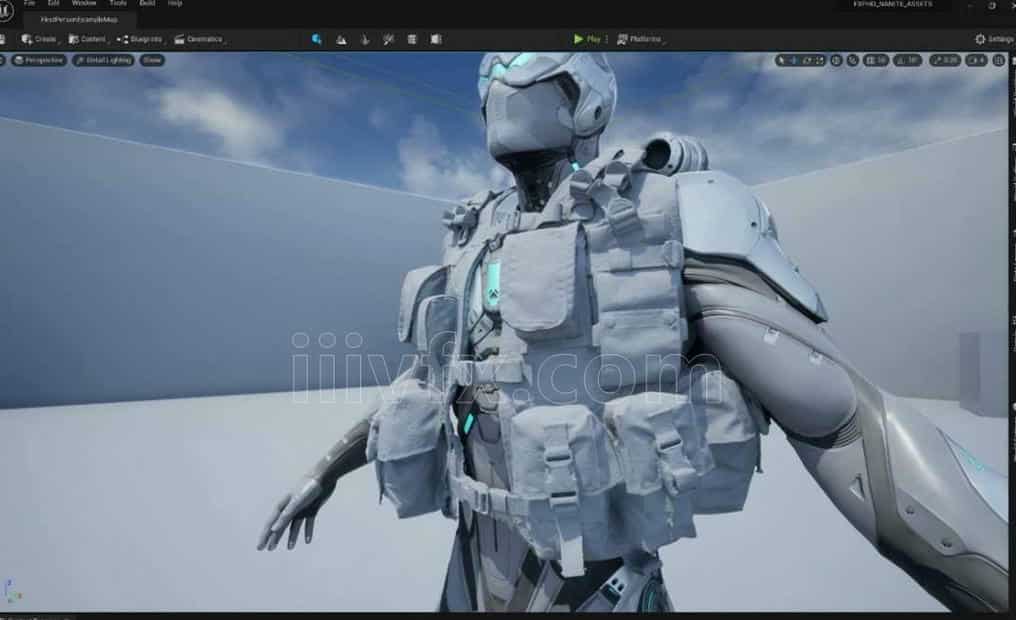Click the viewport layout icon at far right
Viewport: 1016px width, 620px height.
click(x=998, y=60)
